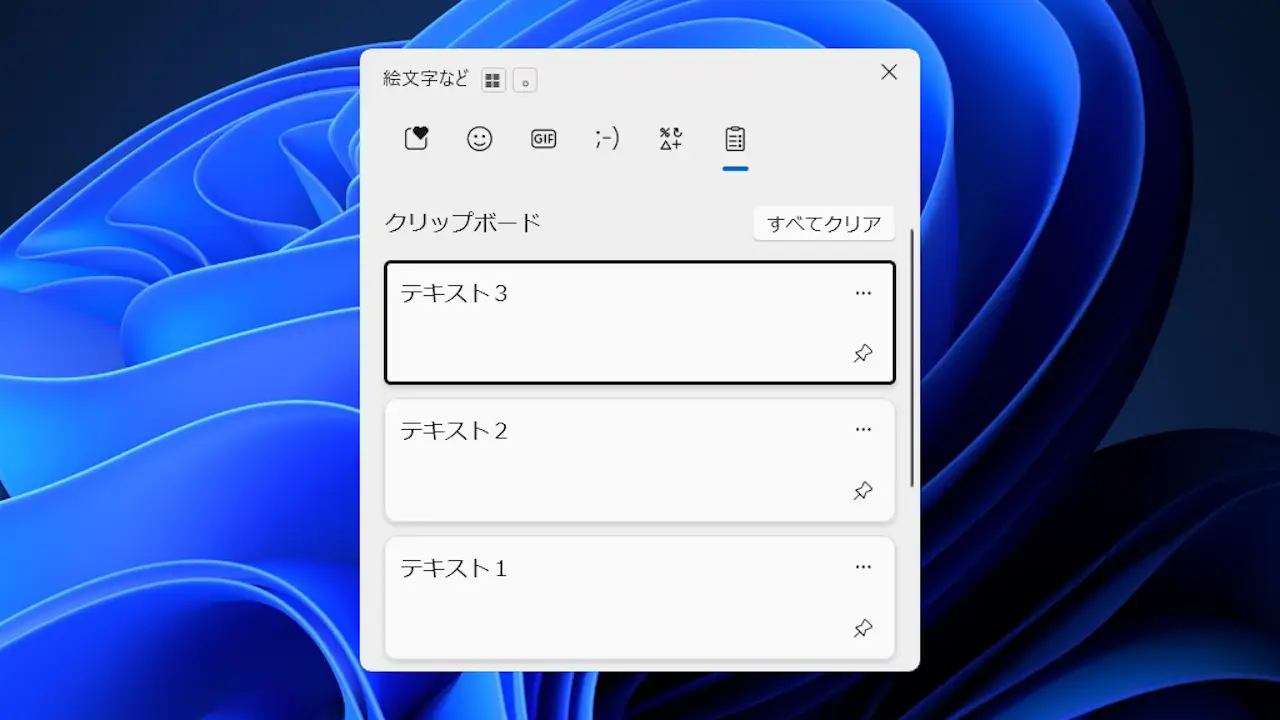Pin the テキスト２ clipboard item
Image resolution: width=1280 pixels, height=720 pixels.
pyautogui.click(x=863, y=491)
